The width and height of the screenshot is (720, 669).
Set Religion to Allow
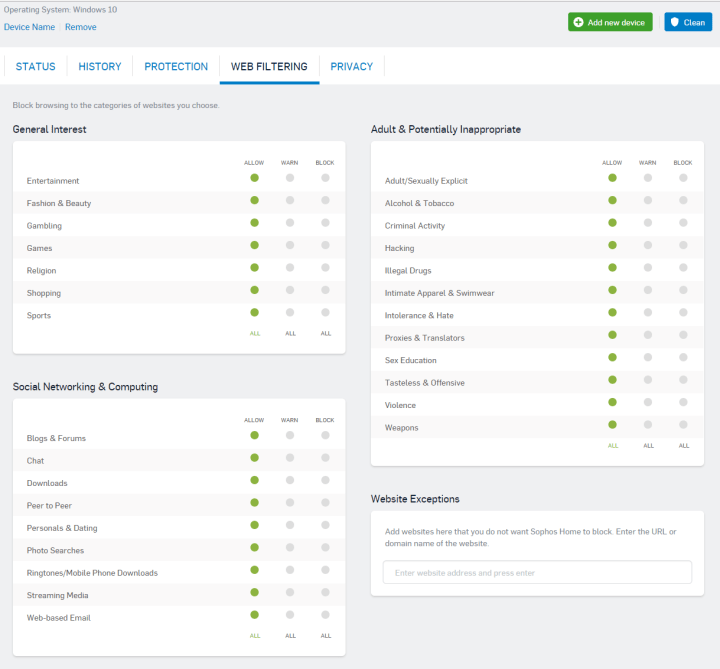point(254,268)
